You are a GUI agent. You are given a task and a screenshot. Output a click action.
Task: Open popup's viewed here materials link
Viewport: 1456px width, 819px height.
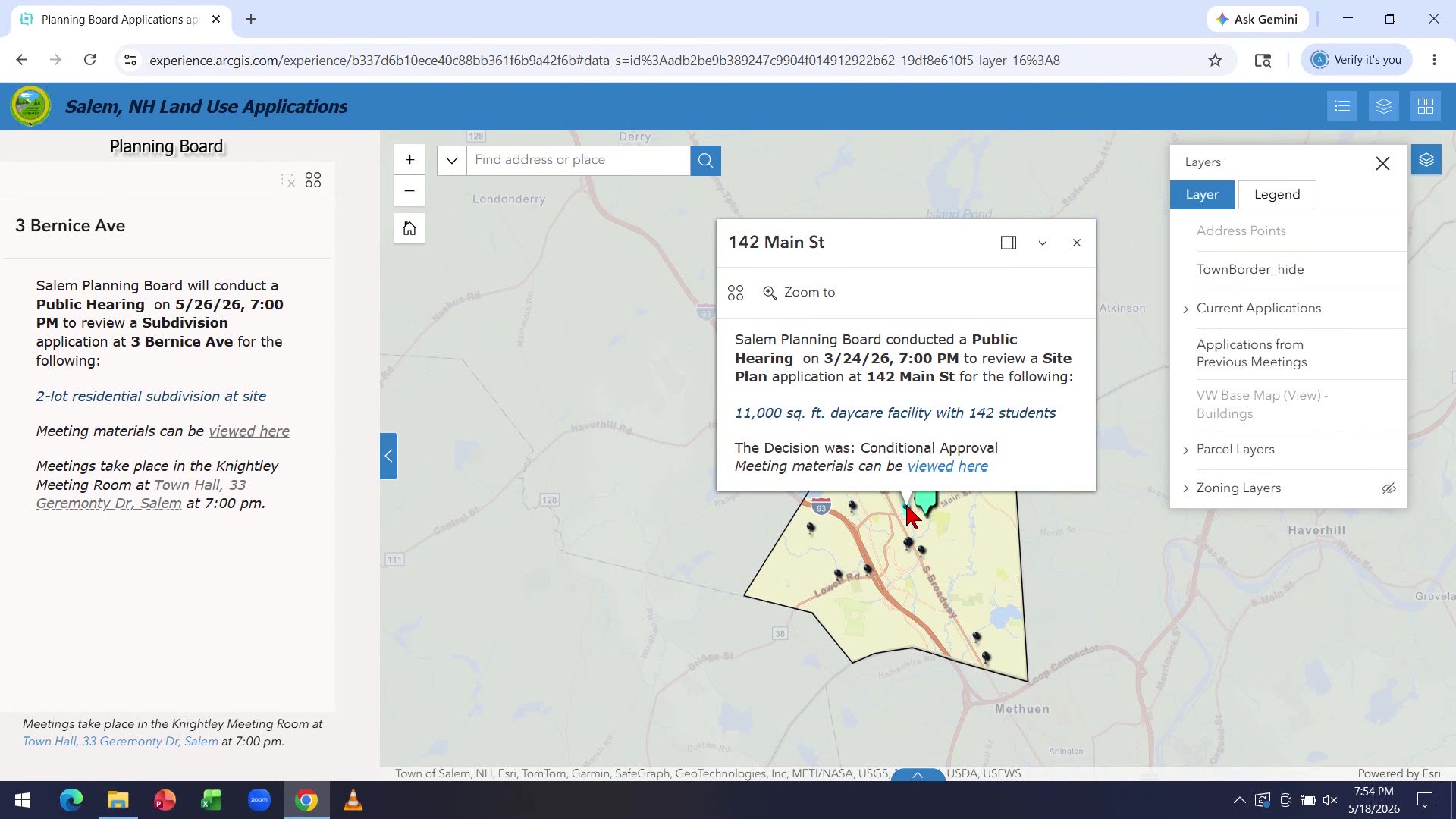947,466
